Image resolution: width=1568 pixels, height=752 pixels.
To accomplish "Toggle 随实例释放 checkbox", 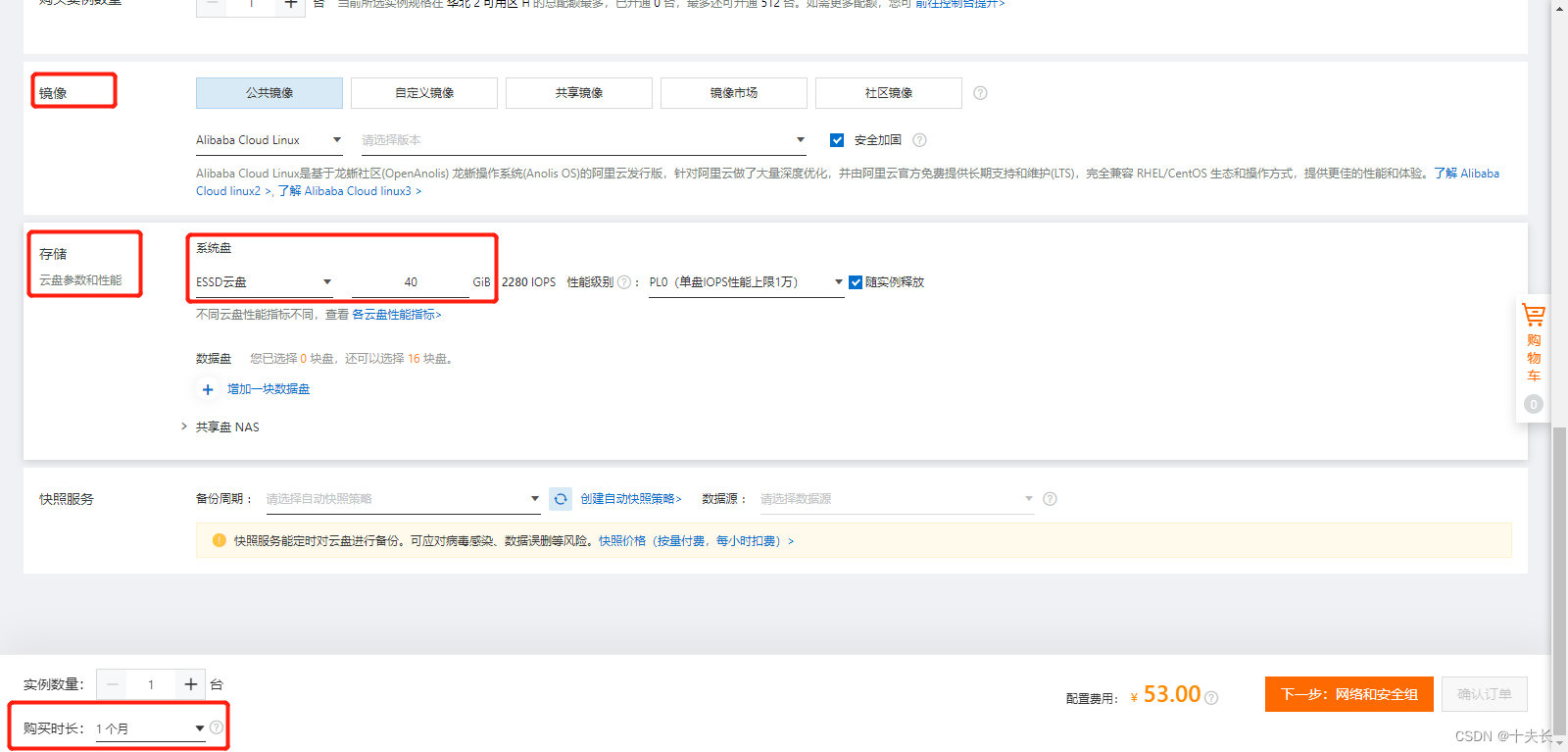I will [x=856, y=282].
